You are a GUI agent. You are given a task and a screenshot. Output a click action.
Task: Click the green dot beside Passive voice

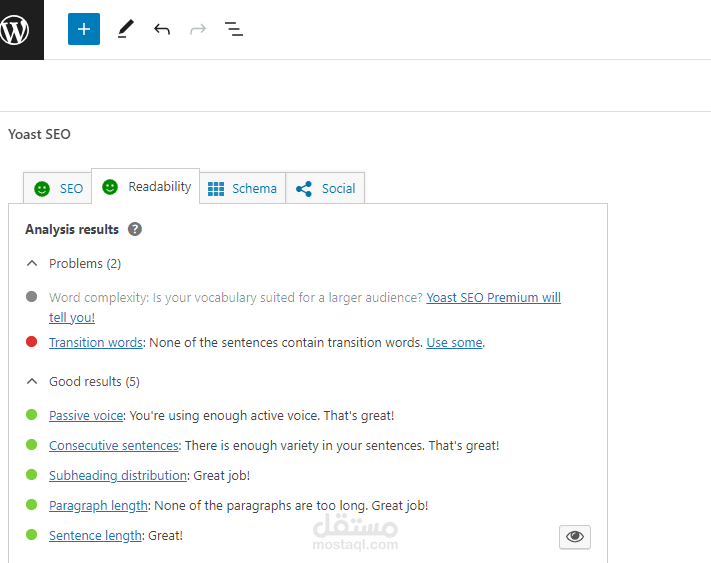coord(31,414)
